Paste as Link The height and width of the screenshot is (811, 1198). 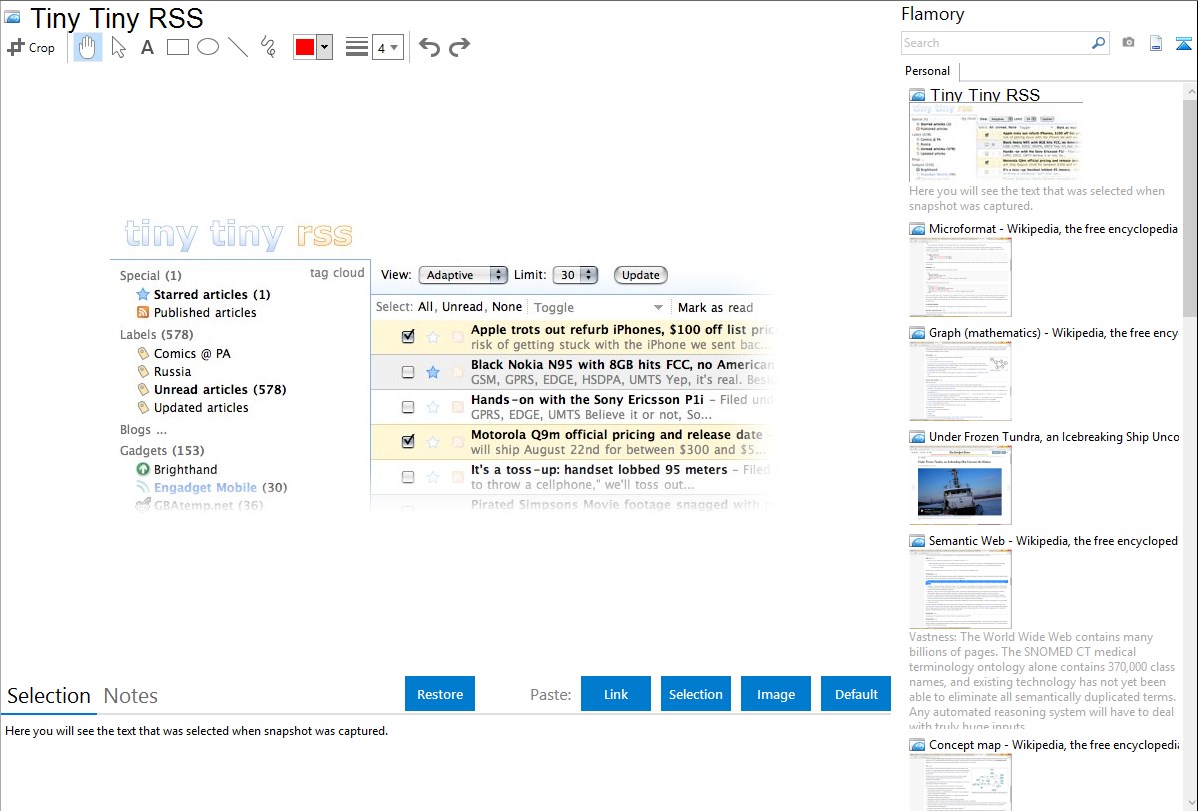616,694
